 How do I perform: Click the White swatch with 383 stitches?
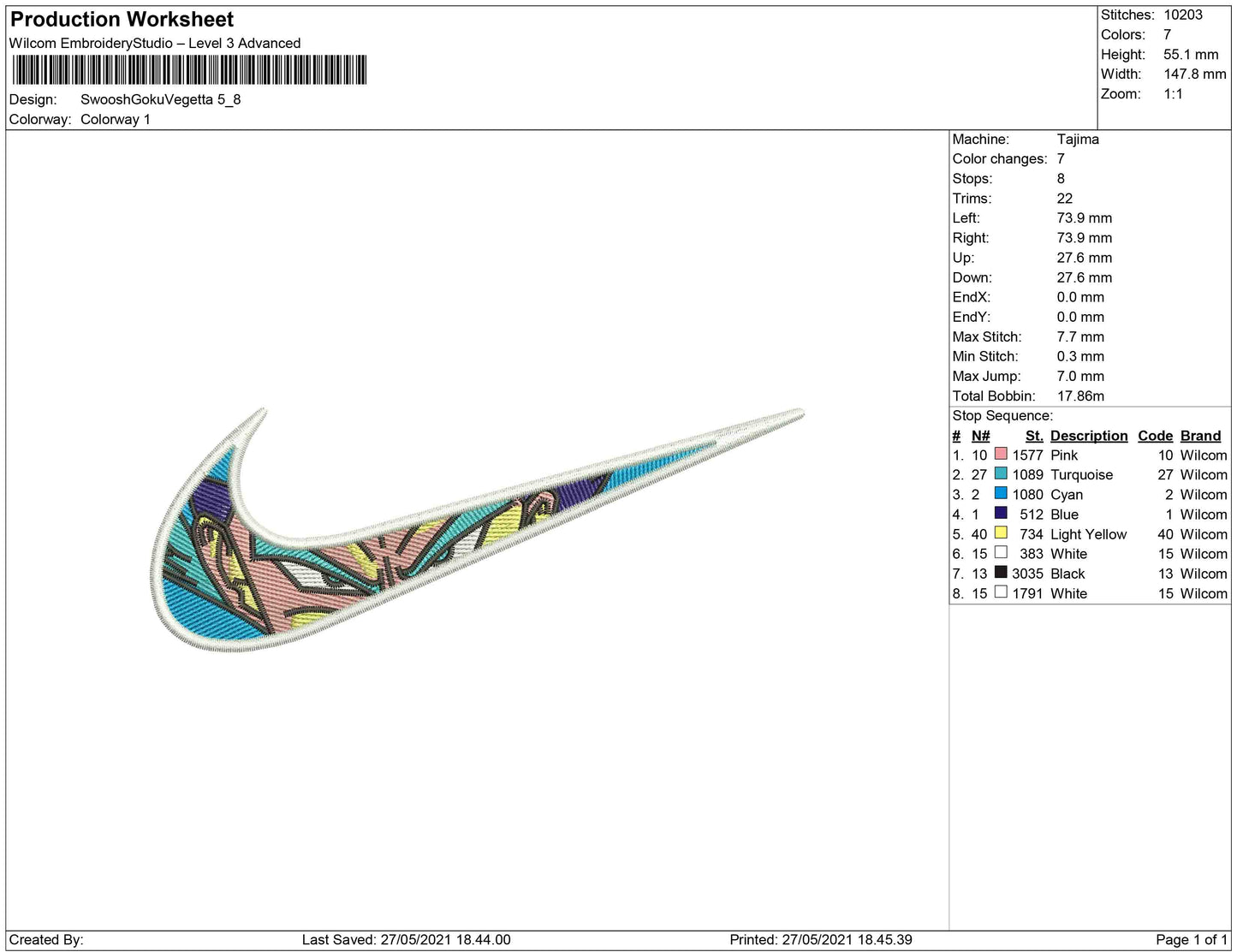click(x=1001, y=553)
